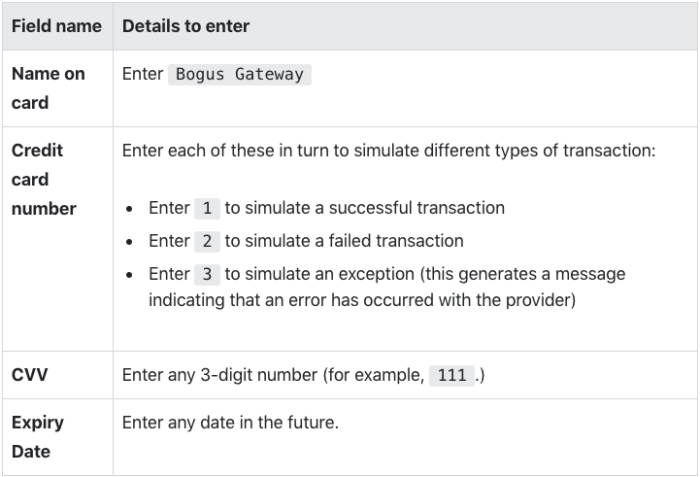This screenshot has height=477, width=700.
Task: Click the code value "3"
Action: point(207,274)
